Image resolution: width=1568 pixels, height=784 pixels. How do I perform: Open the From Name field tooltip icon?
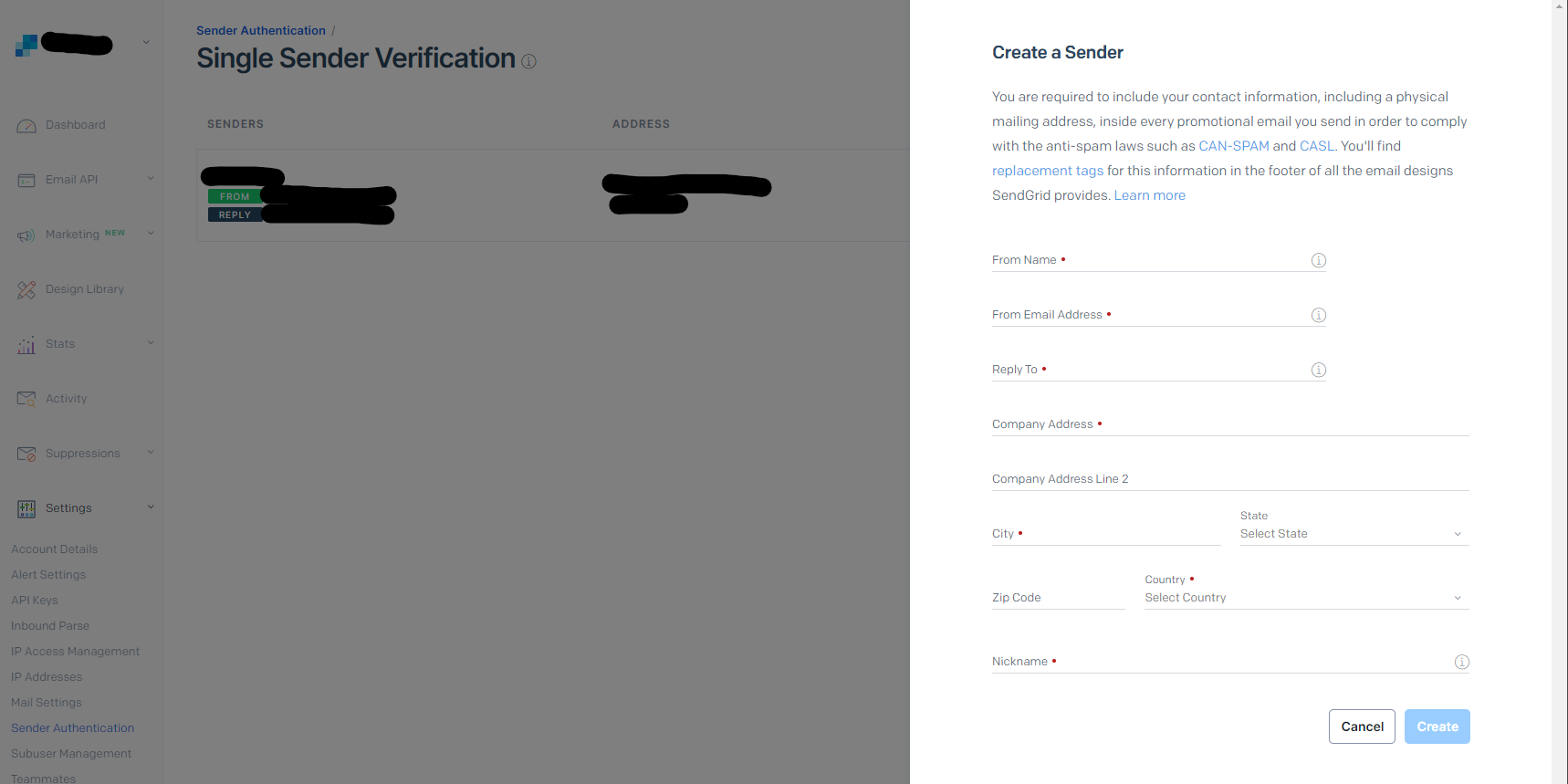[x=1318, y=260]
